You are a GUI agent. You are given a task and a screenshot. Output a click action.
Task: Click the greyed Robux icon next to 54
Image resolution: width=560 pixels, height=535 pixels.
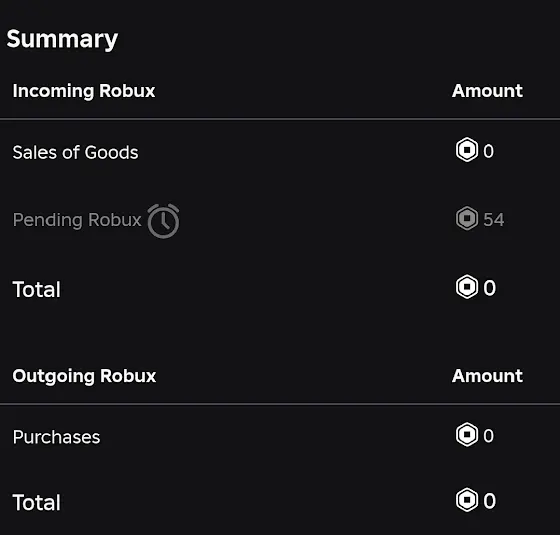[467, 218]
